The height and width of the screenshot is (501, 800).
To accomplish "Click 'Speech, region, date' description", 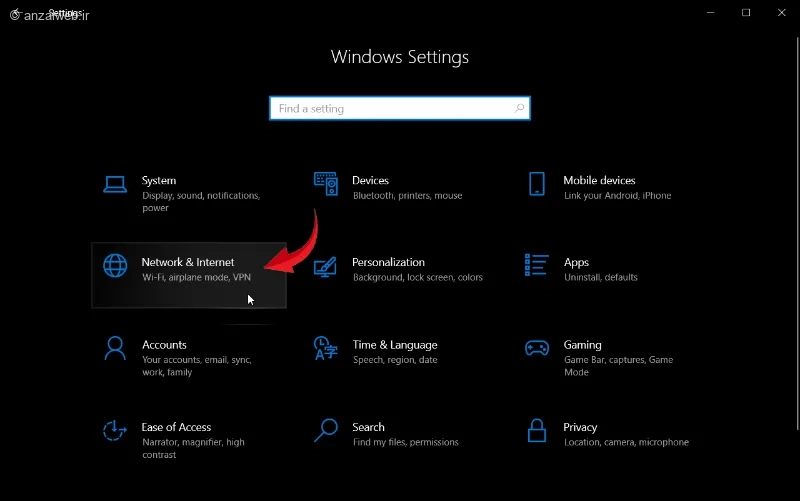I will point(395,360).
